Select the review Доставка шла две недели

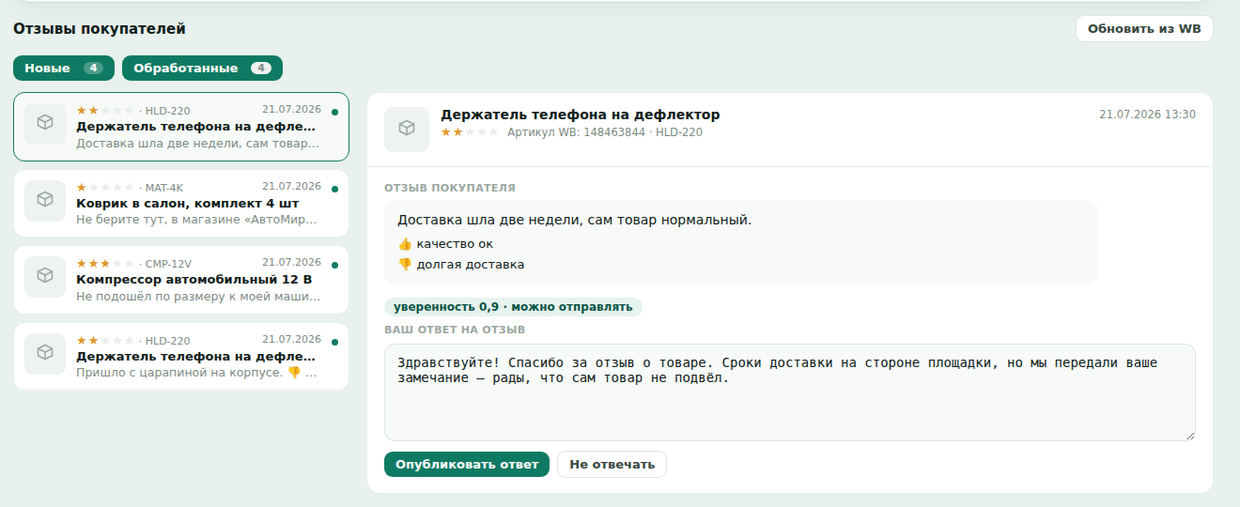(x=181, y=126)
